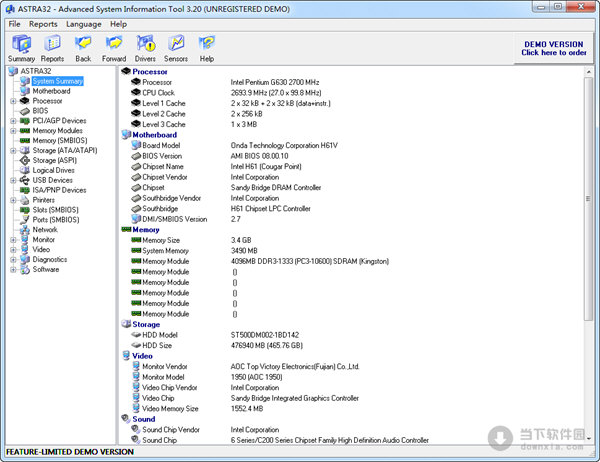This screenshot has width=600, height=462.
Task: Click the Slots (SMBIOS) icon in tree
Action: pos(25,210)
